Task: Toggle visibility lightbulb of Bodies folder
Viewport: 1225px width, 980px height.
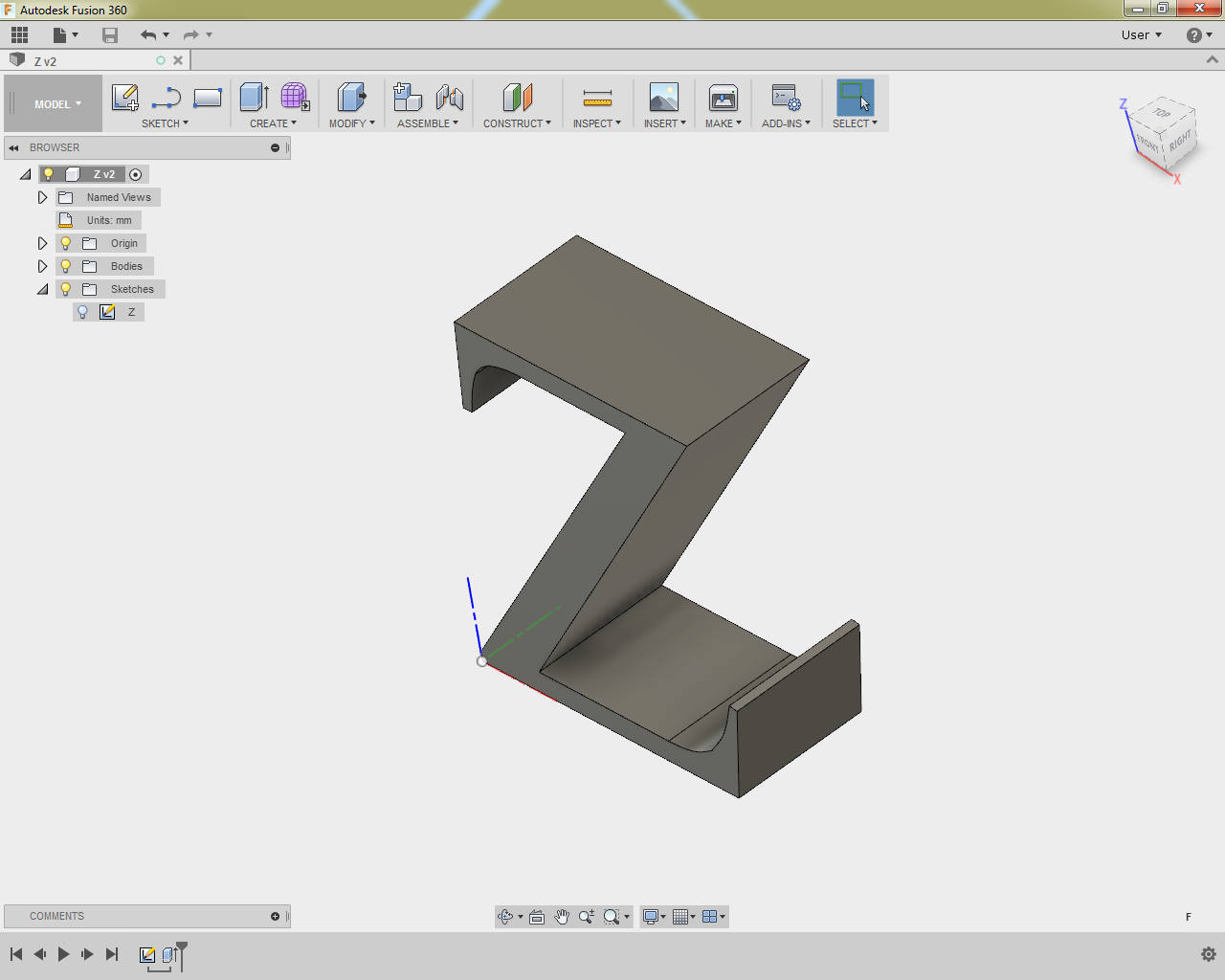Action: pos(66,266)
